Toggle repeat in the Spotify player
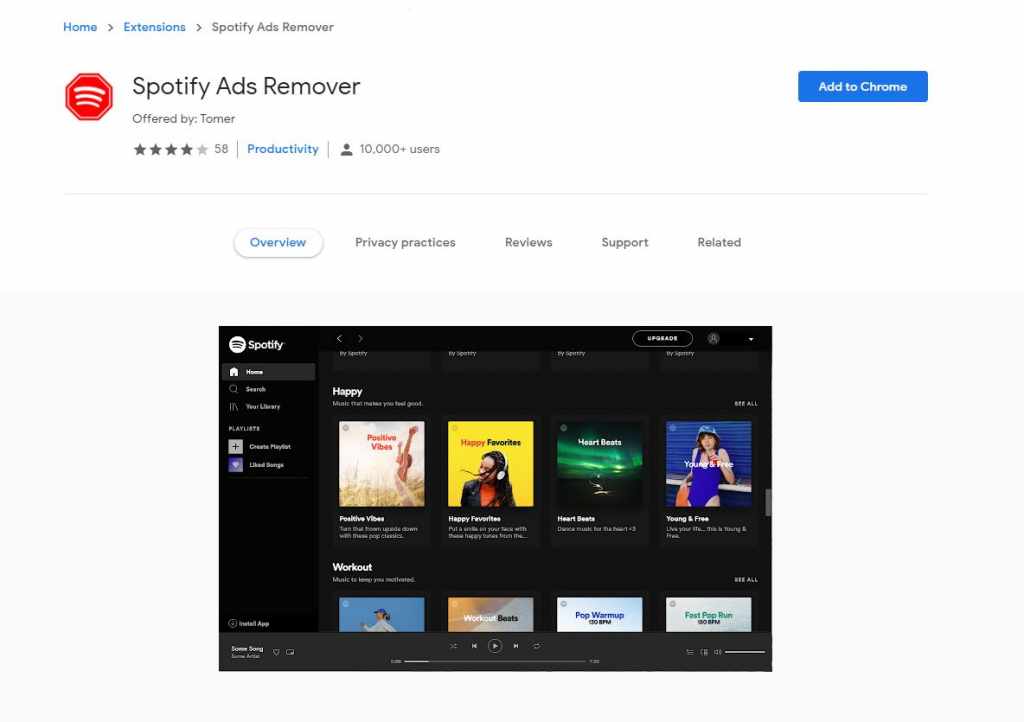 536,646
